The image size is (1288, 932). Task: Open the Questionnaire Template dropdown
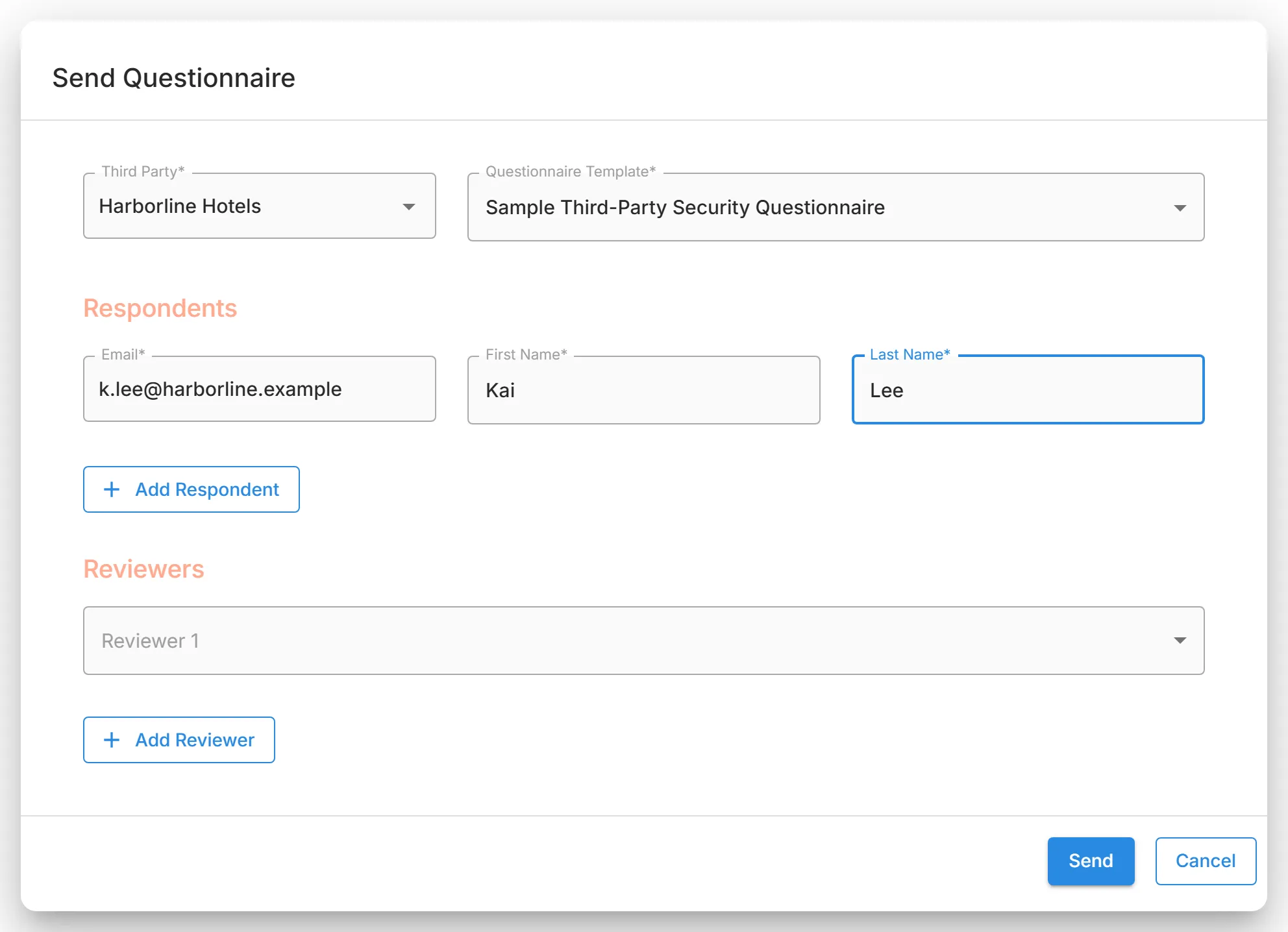836,208
